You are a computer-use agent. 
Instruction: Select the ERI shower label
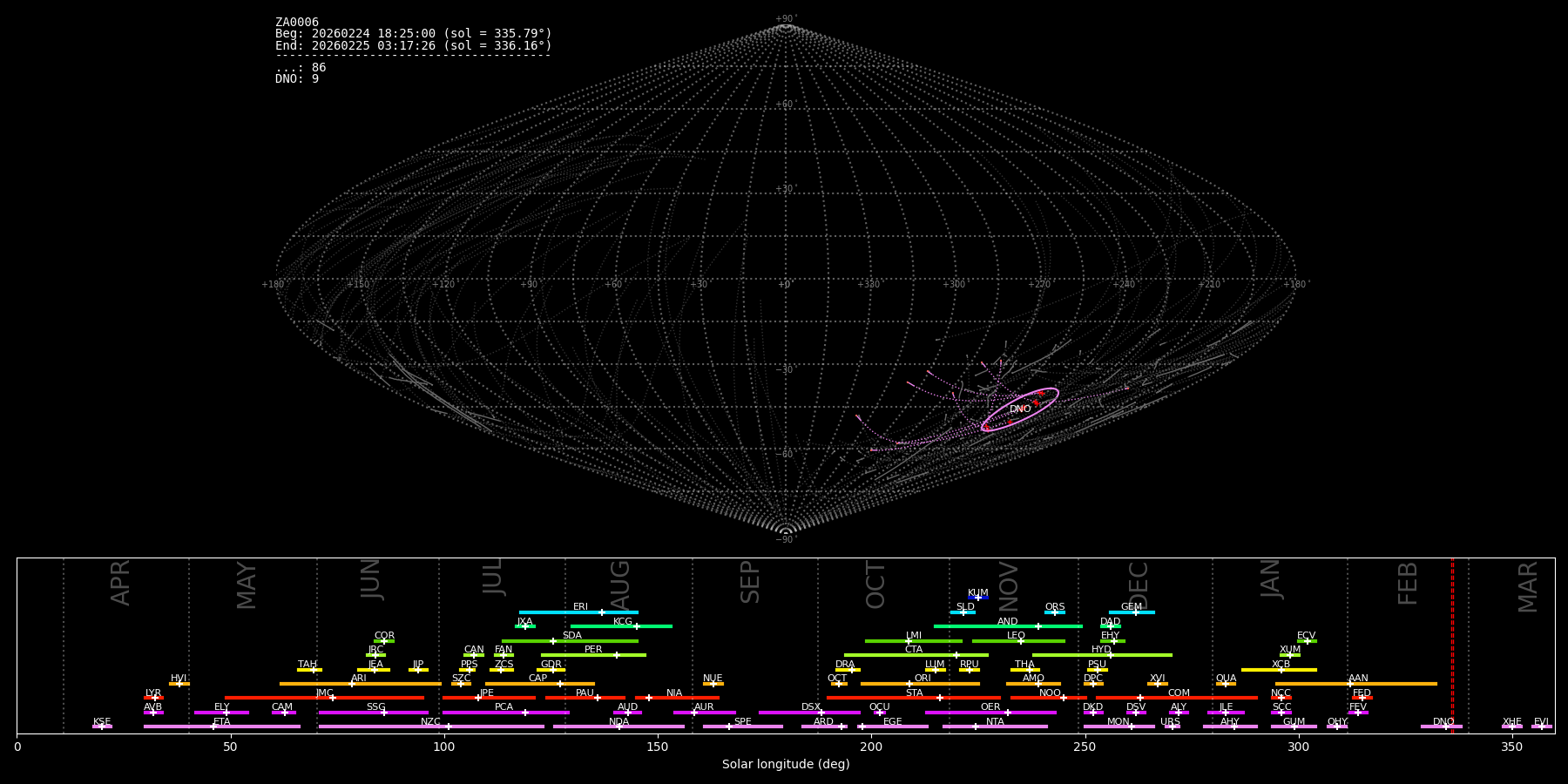tap(580, 607)
